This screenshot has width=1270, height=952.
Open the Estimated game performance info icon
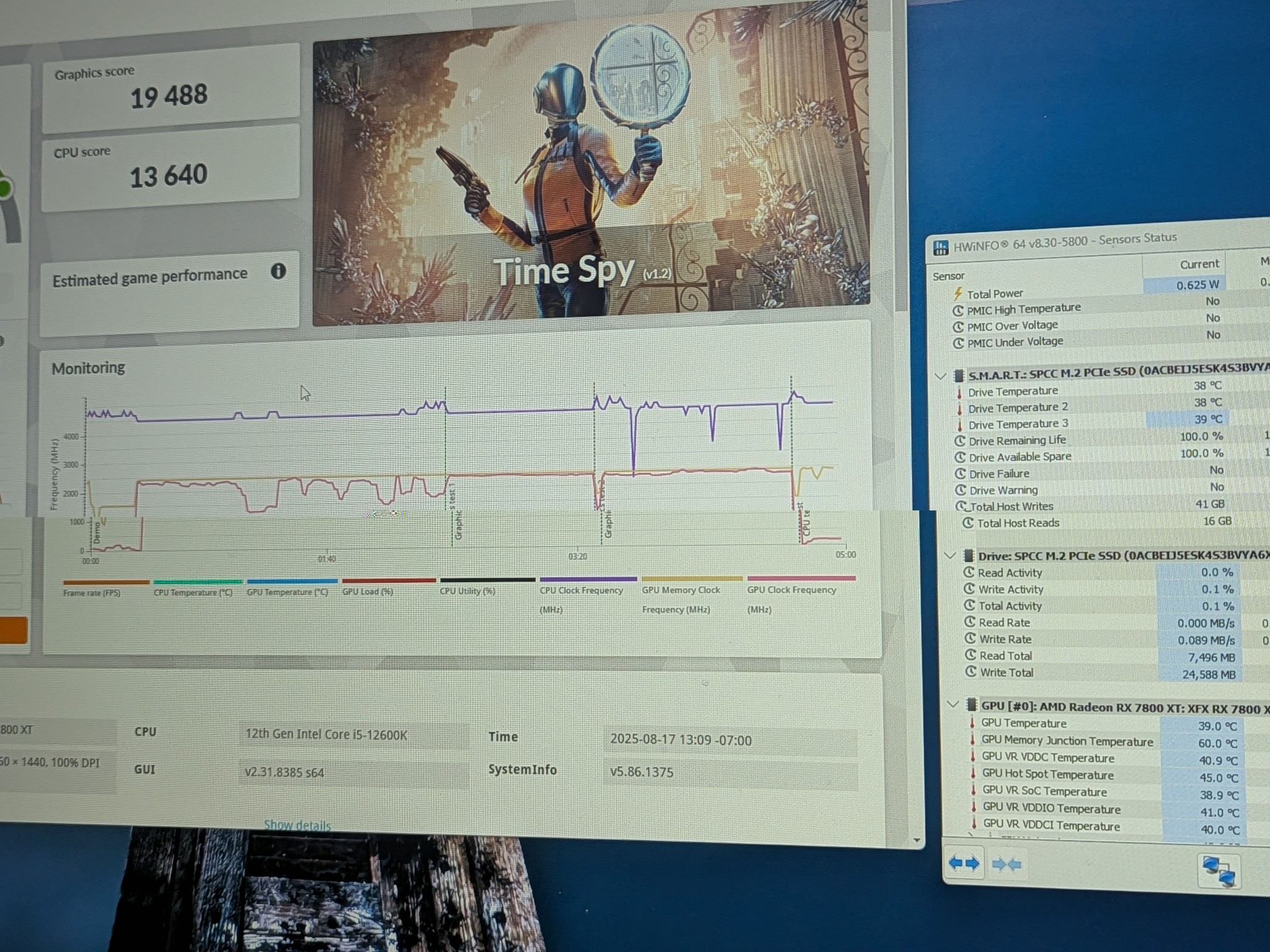point(278,271)
